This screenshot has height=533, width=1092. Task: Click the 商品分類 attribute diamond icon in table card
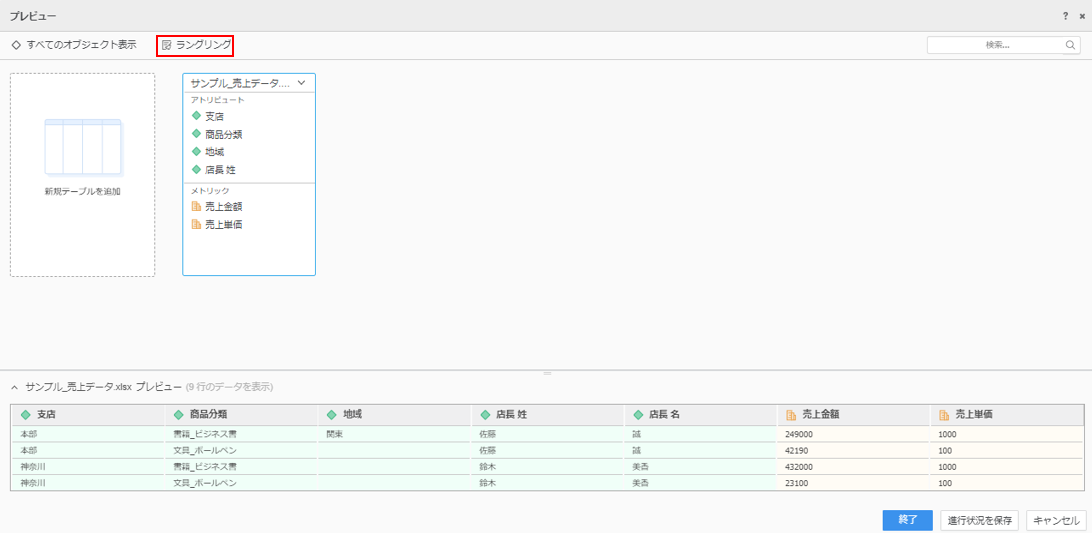click(x=196, y=134)
